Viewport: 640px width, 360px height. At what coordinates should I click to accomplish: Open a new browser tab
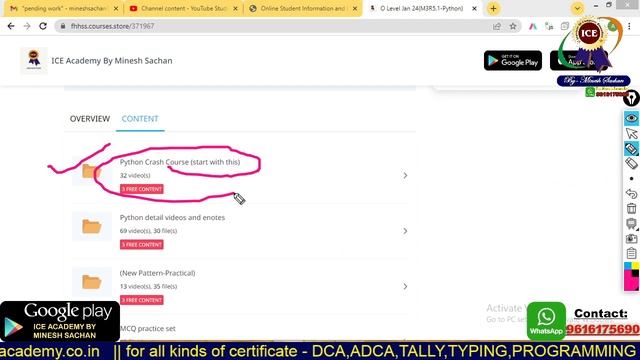tap(493, 8)
